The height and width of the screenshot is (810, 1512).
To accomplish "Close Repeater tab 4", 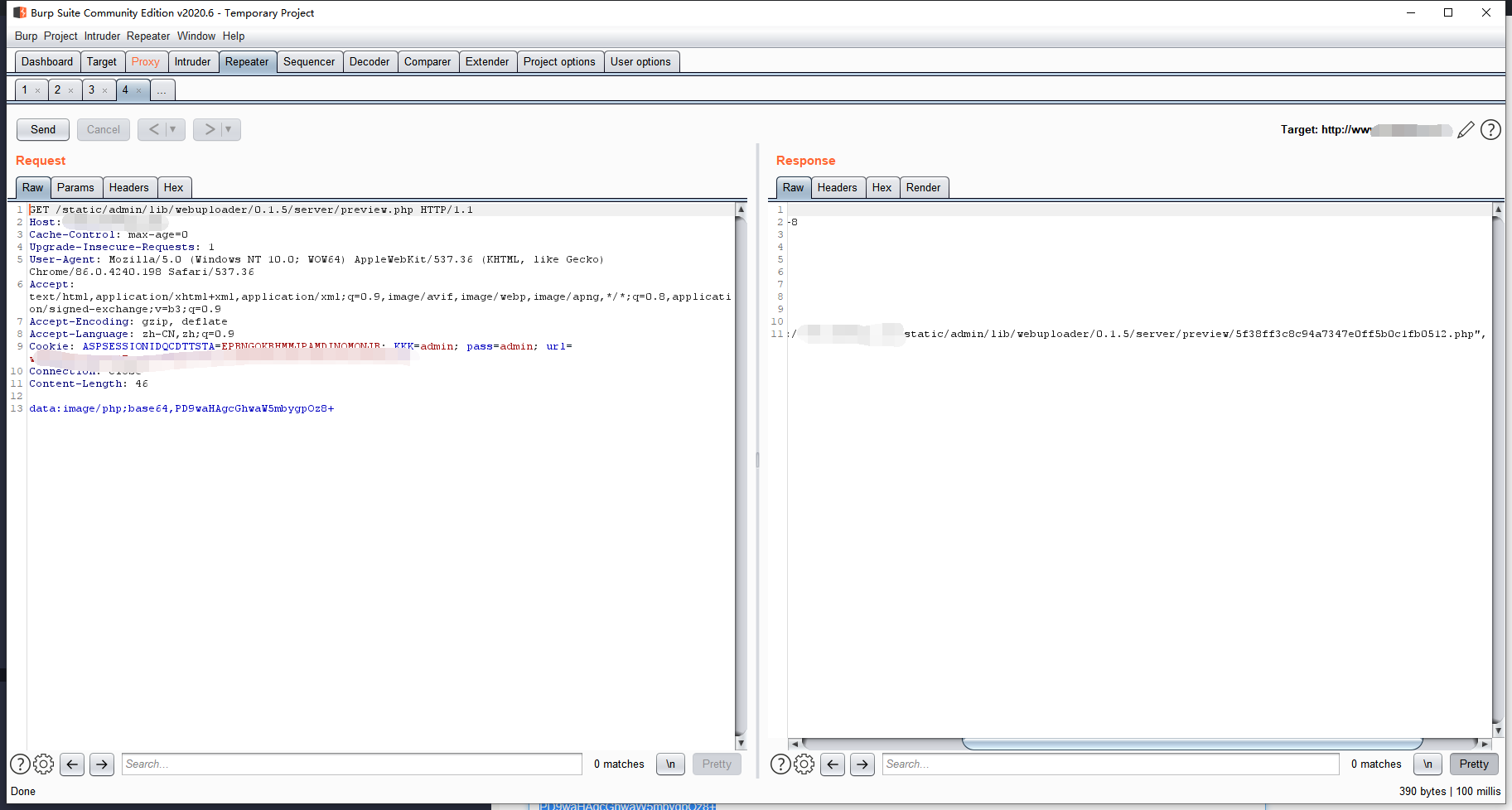I will pos(139,91).
